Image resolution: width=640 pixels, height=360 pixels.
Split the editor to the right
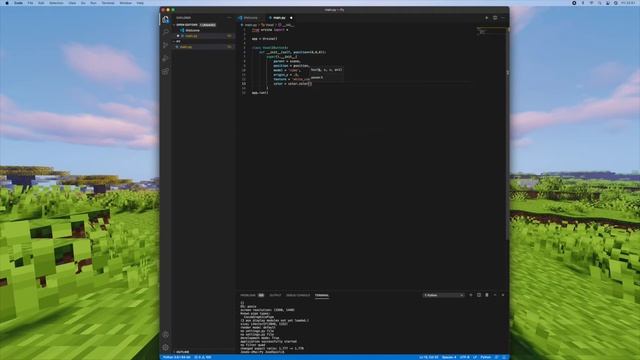point(495,18)
